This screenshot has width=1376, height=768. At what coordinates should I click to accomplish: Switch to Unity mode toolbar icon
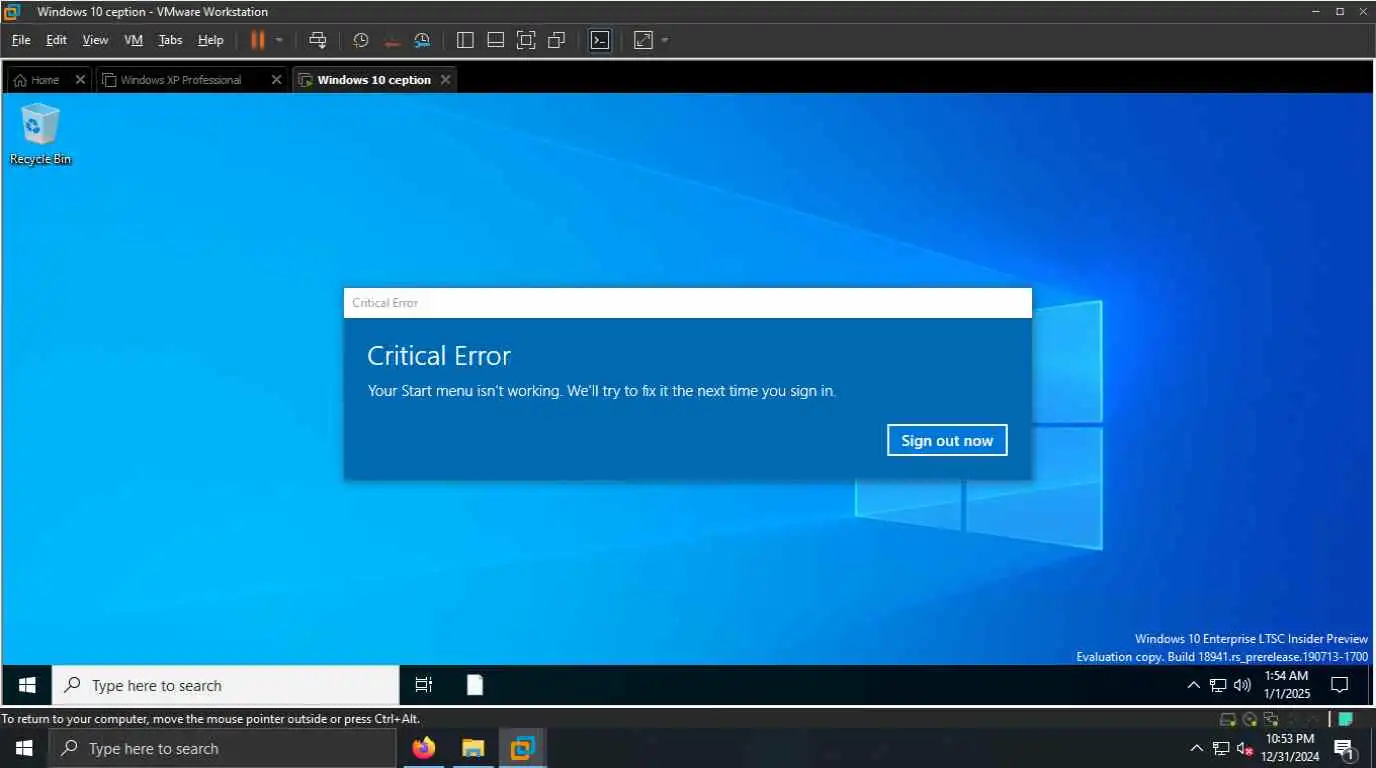tap(557, 40)
